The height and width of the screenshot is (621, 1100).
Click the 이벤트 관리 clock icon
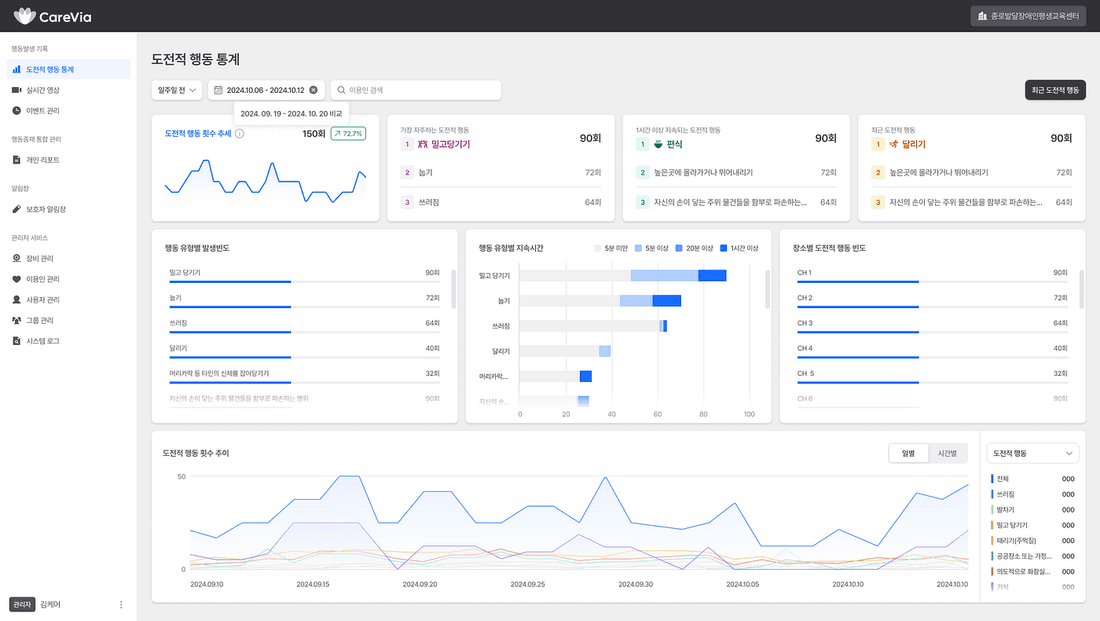tap(16, 111)
